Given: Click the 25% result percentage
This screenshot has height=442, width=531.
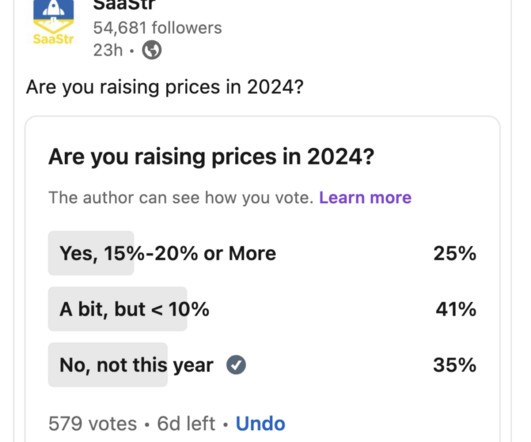Looking at the screenshot, I should pos(455,253).
